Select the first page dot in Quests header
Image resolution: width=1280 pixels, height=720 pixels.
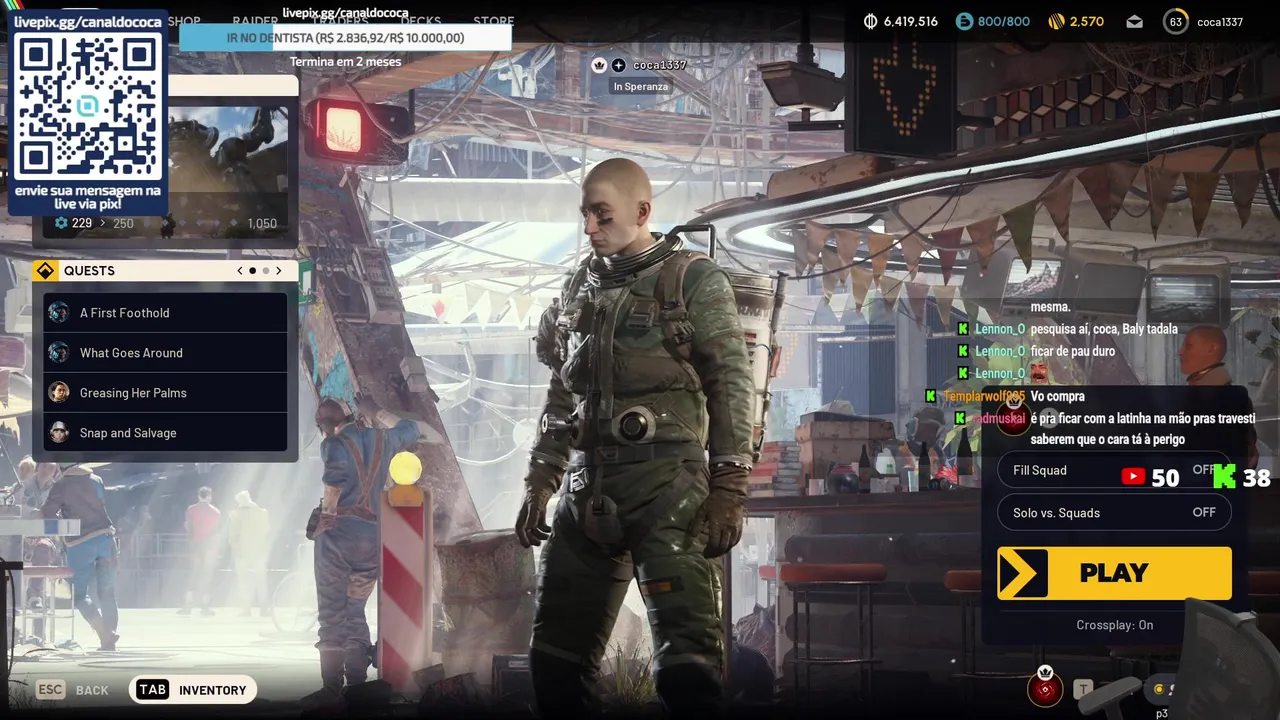253,271
